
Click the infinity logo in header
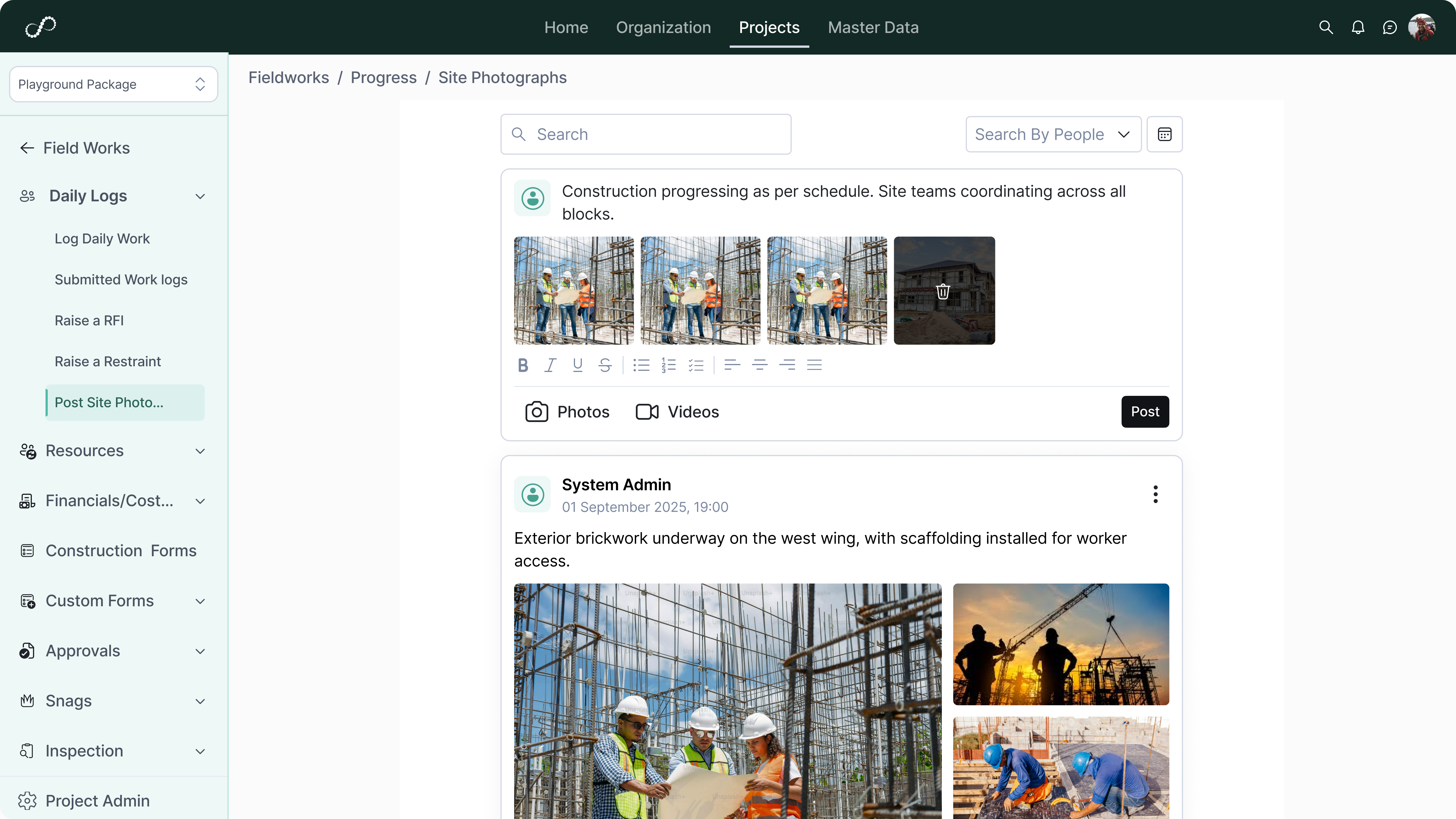point(41,27)
